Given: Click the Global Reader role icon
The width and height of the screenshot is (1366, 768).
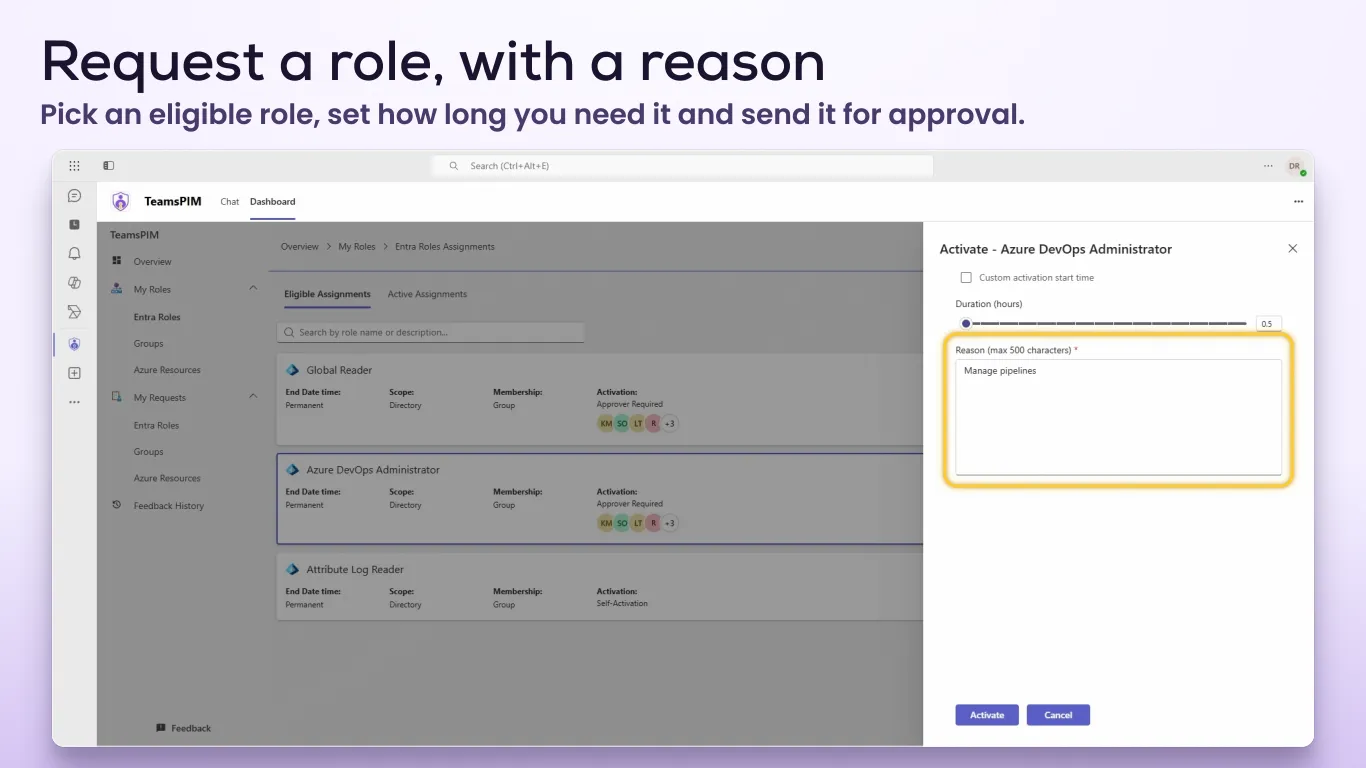Looking at the screenshot, I should [x=292, y=370].
